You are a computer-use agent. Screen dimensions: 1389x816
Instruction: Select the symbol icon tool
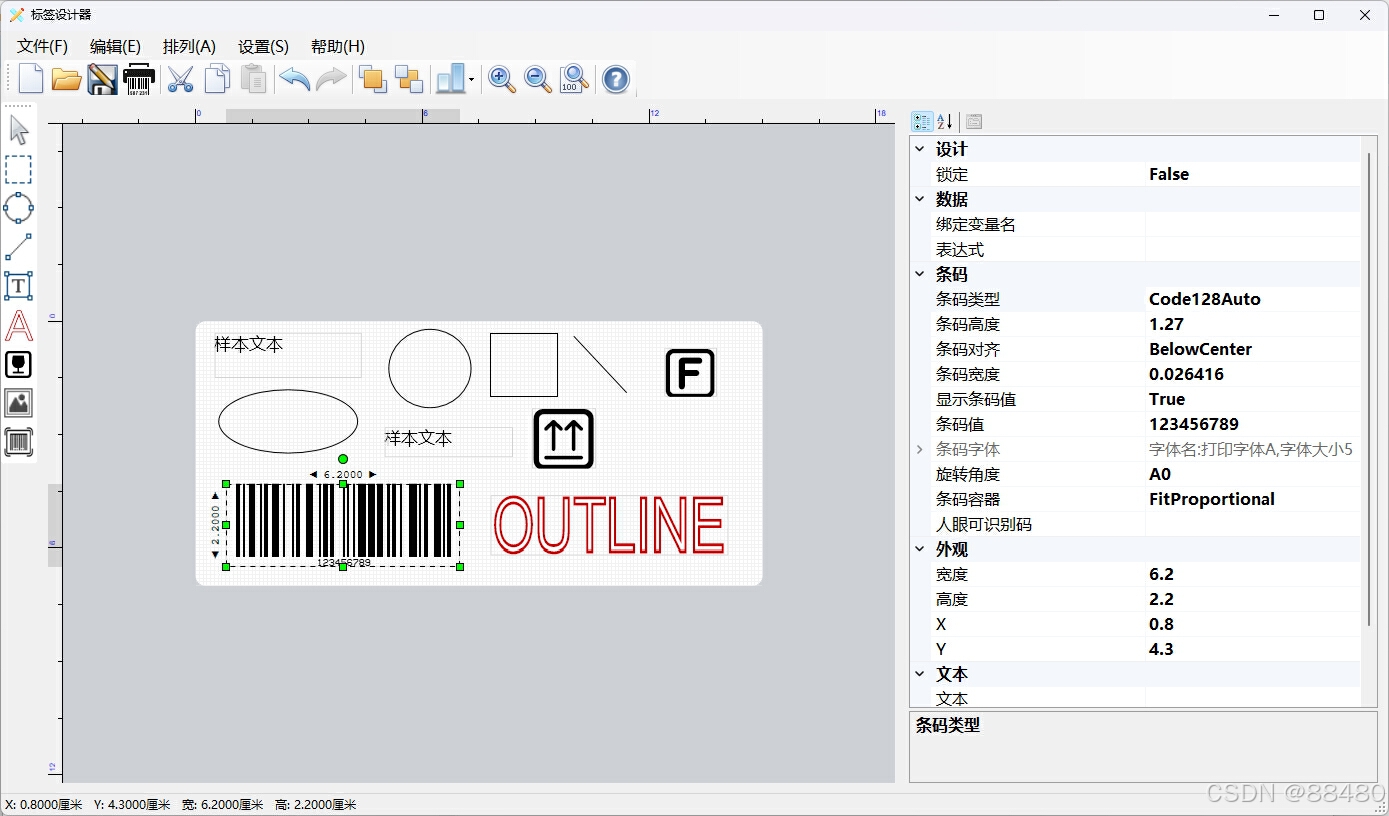pos(19,364)
